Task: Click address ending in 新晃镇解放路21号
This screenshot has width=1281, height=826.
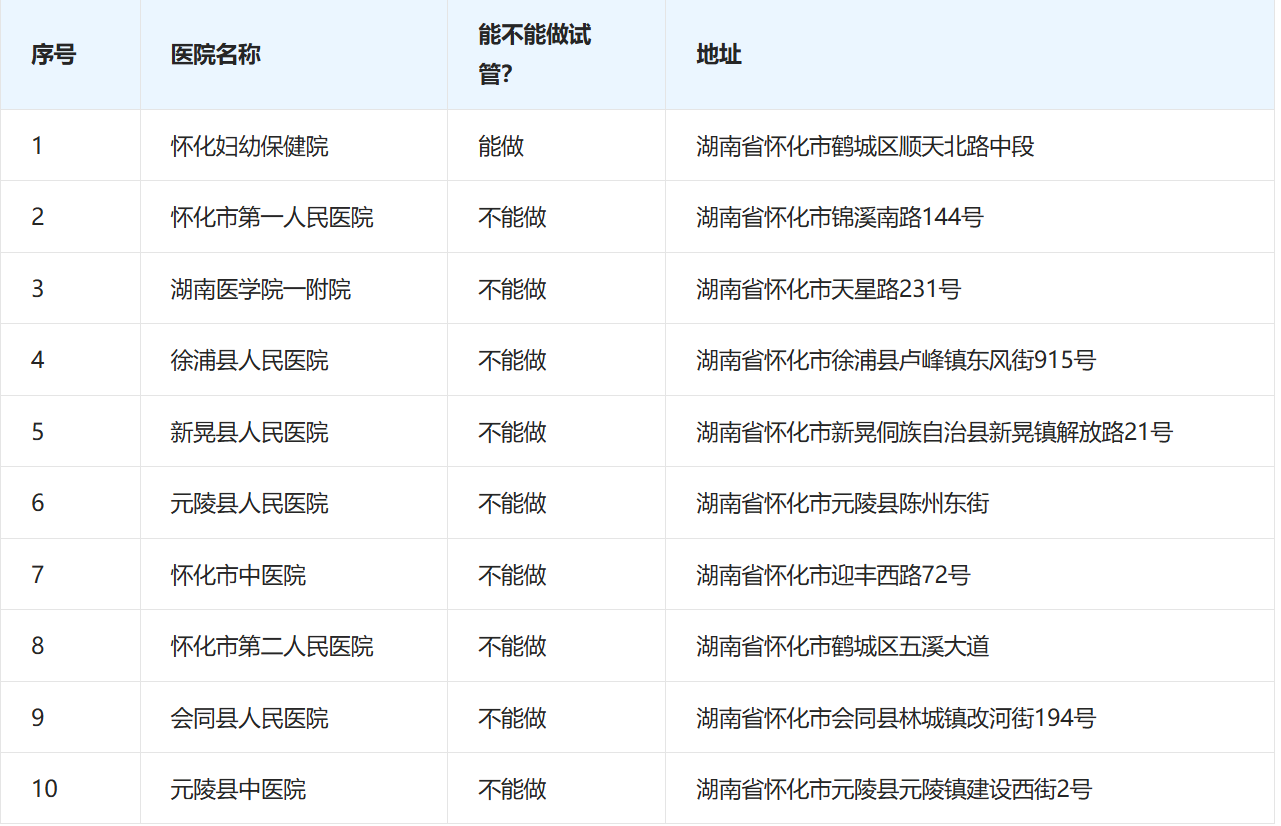Action: pyautogui.click(x=934, y=432)
